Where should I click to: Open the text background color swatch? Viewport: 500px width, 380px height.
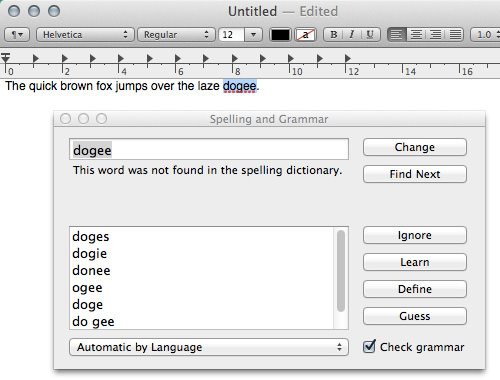[305, 35]
